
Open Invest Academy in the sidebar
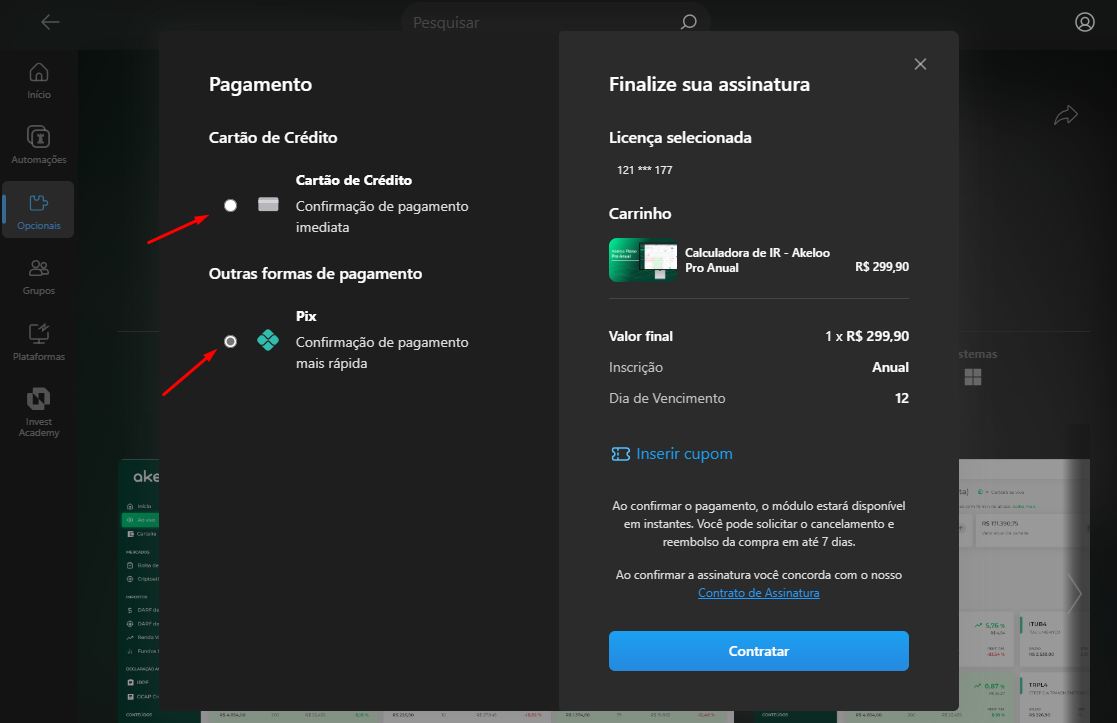point(39,412)
